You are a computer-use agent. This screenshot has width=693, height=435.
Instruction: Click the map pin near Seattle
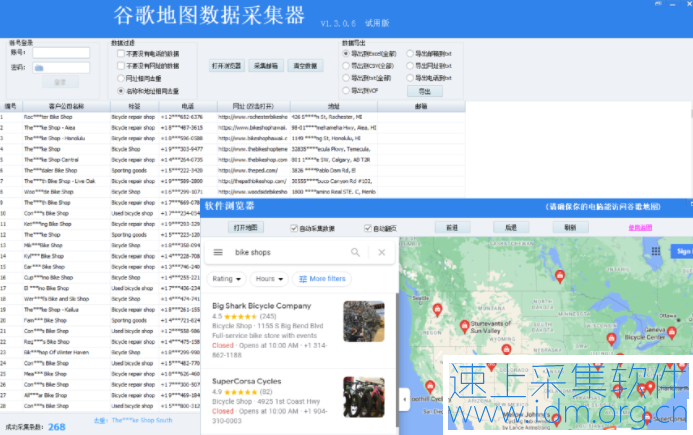(437, 310)
